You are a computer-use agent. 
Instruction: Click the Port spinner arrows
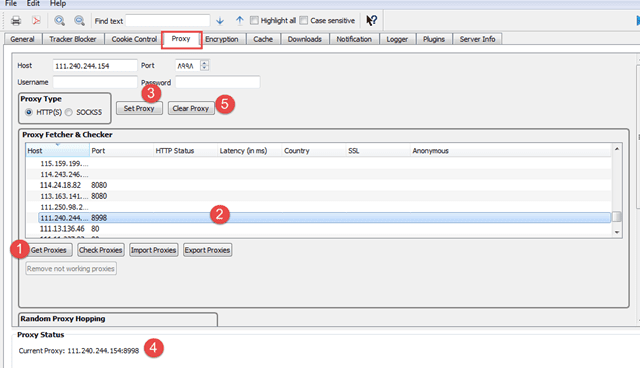(x=204, y=65)
